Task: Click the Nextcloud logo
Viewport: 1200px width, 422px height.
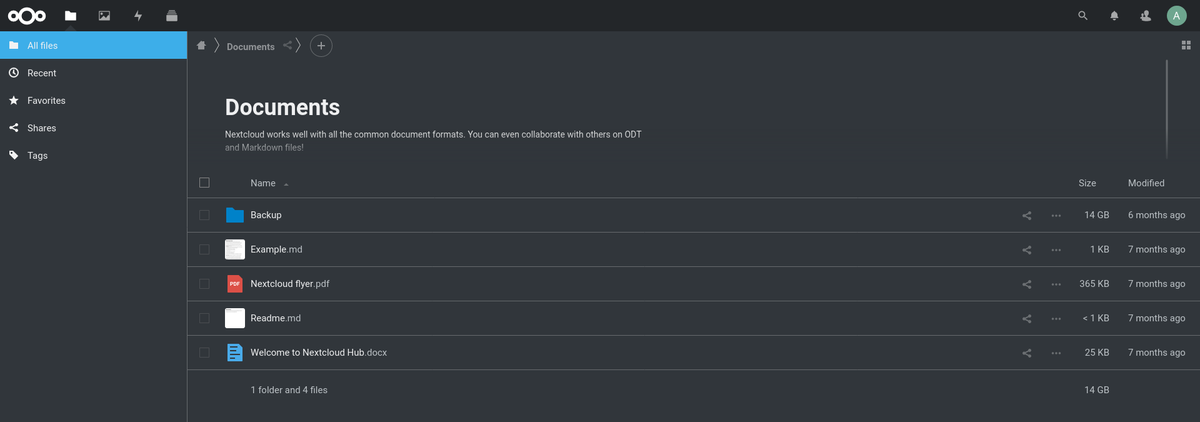Action: [27, 15]
